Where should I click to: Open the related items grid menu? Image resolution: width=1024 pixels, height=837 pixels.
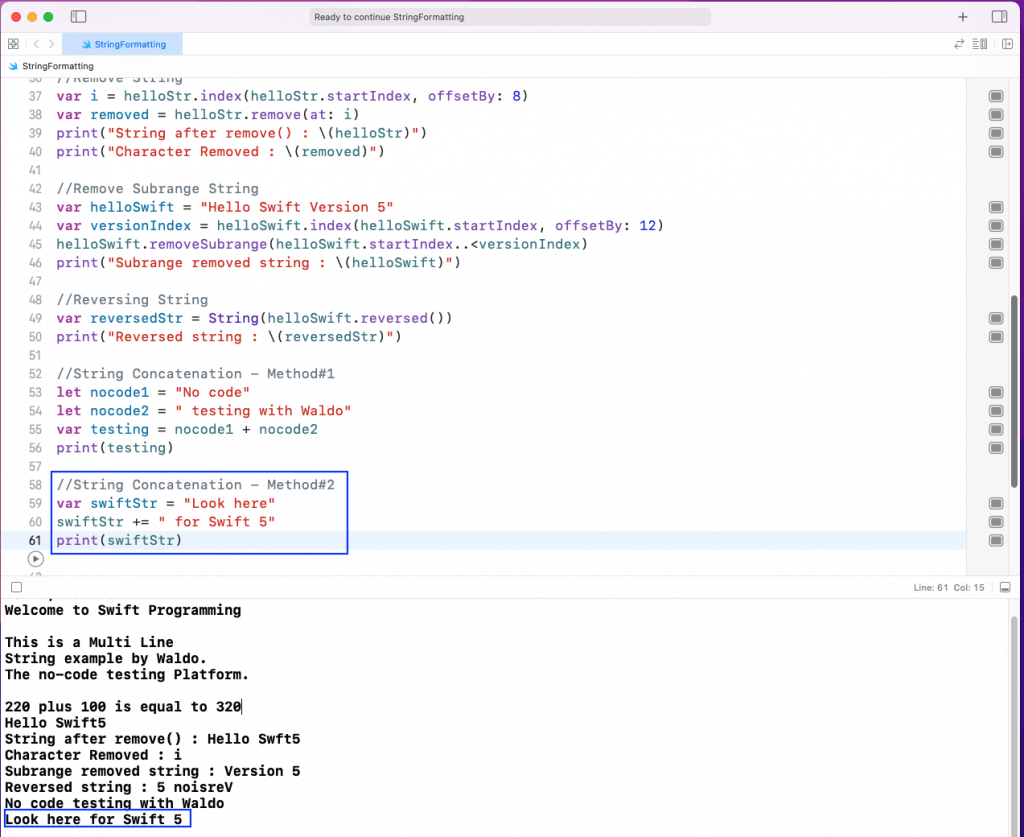pos(13,44)
